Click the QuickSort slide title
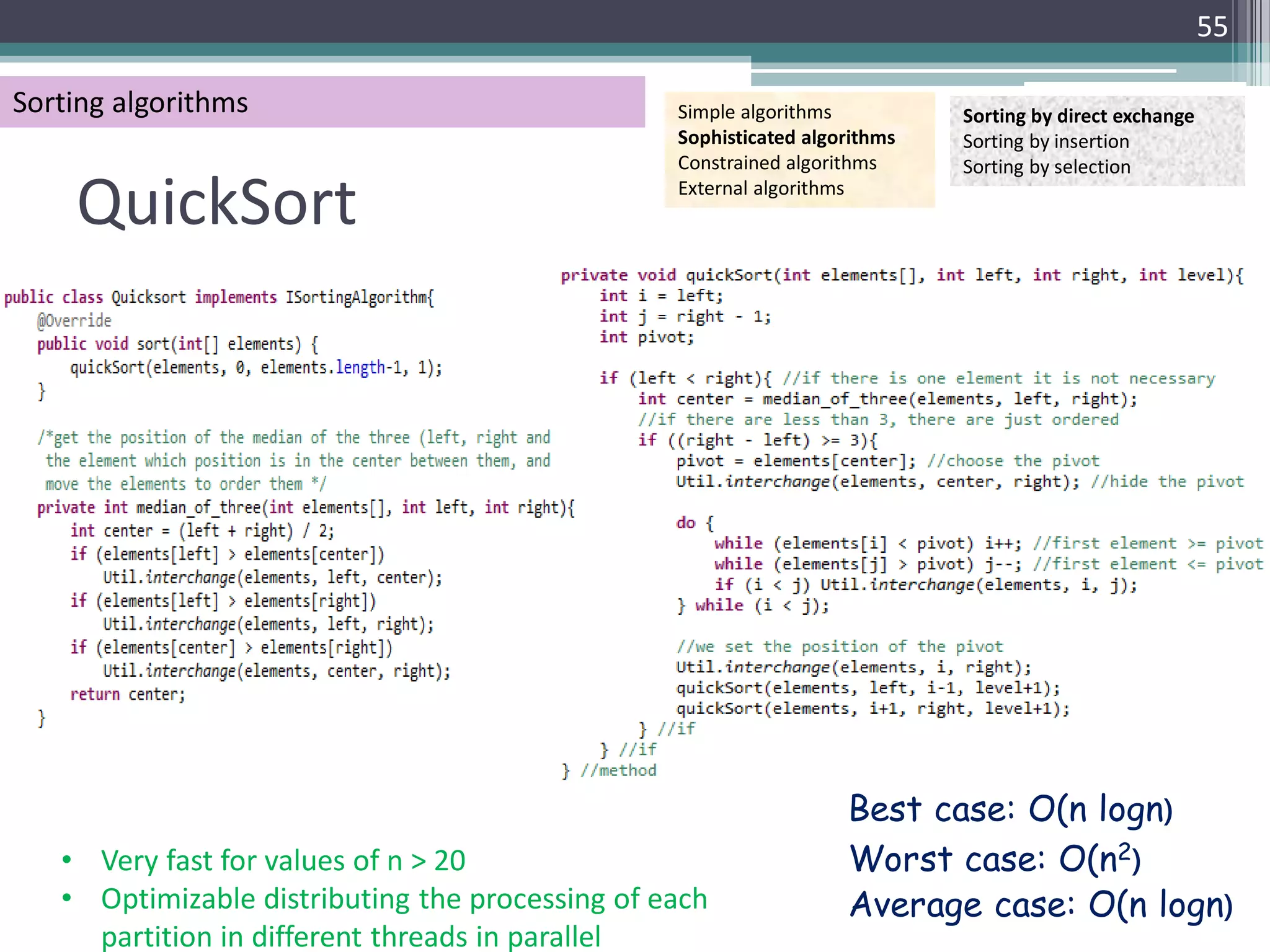 pos(216,202)
